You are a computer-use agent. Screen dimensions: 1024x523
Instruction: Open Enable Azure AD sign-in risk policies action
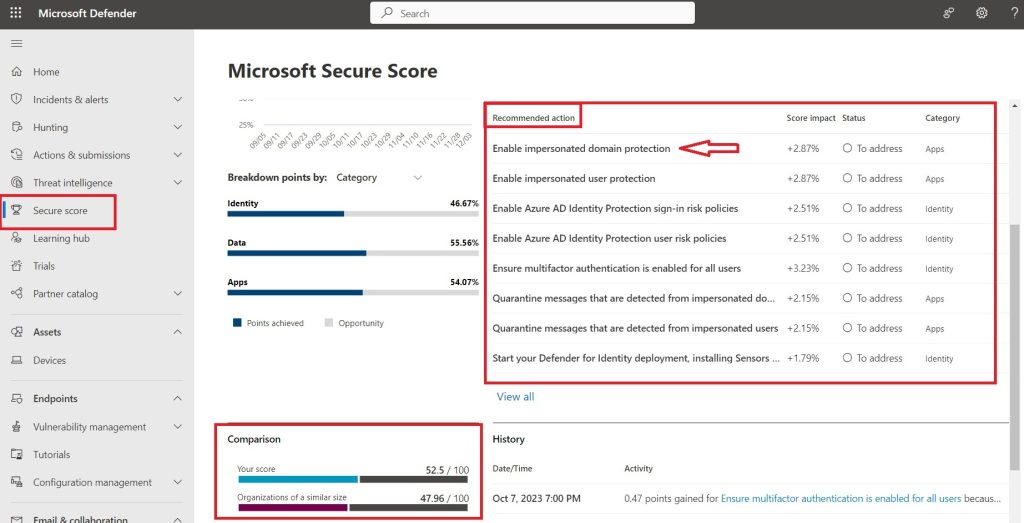point(615,208)
